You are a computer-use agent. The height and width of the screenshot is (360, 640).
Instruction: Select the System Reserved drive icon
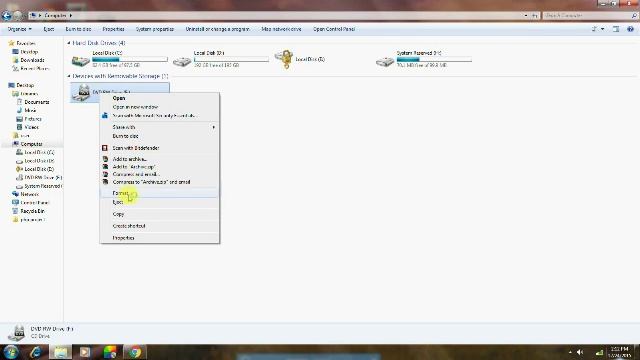[384, 61]
